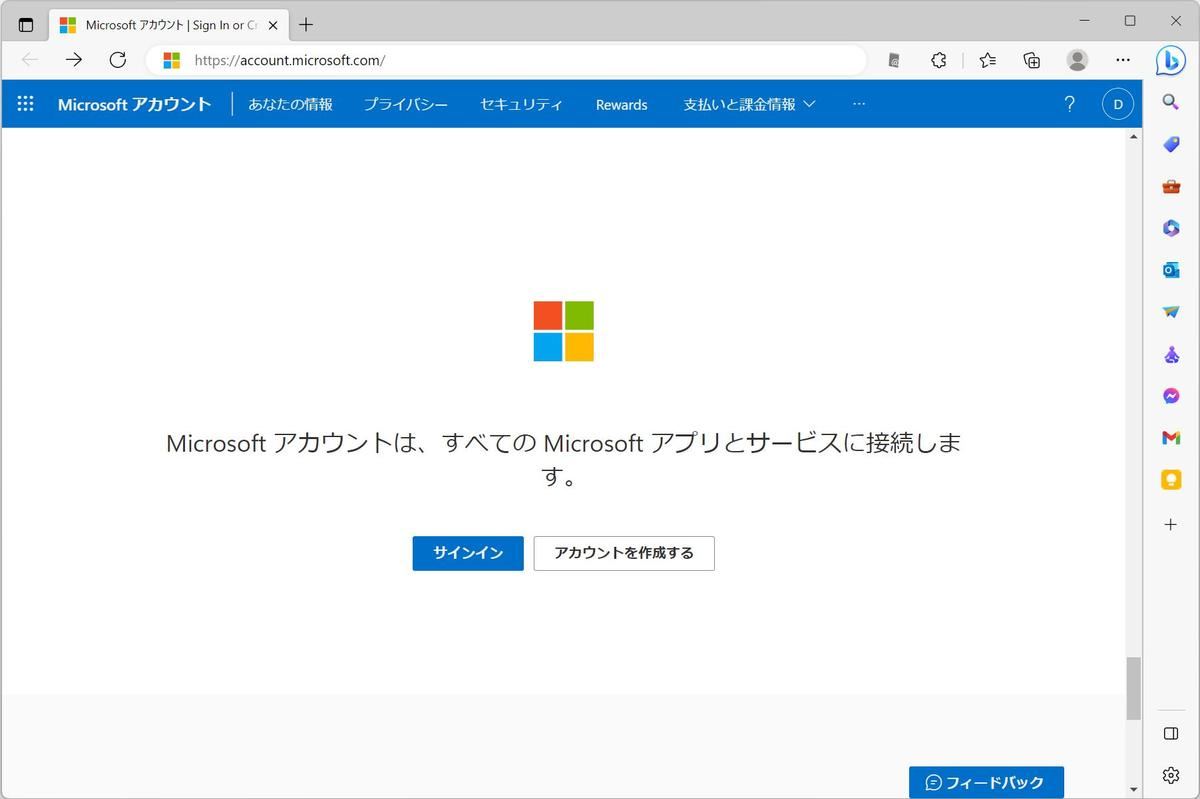Open the Favorites star icon
Image resolution: width=1200 pixels, height=799 pixels.
(x=988, y=60)
